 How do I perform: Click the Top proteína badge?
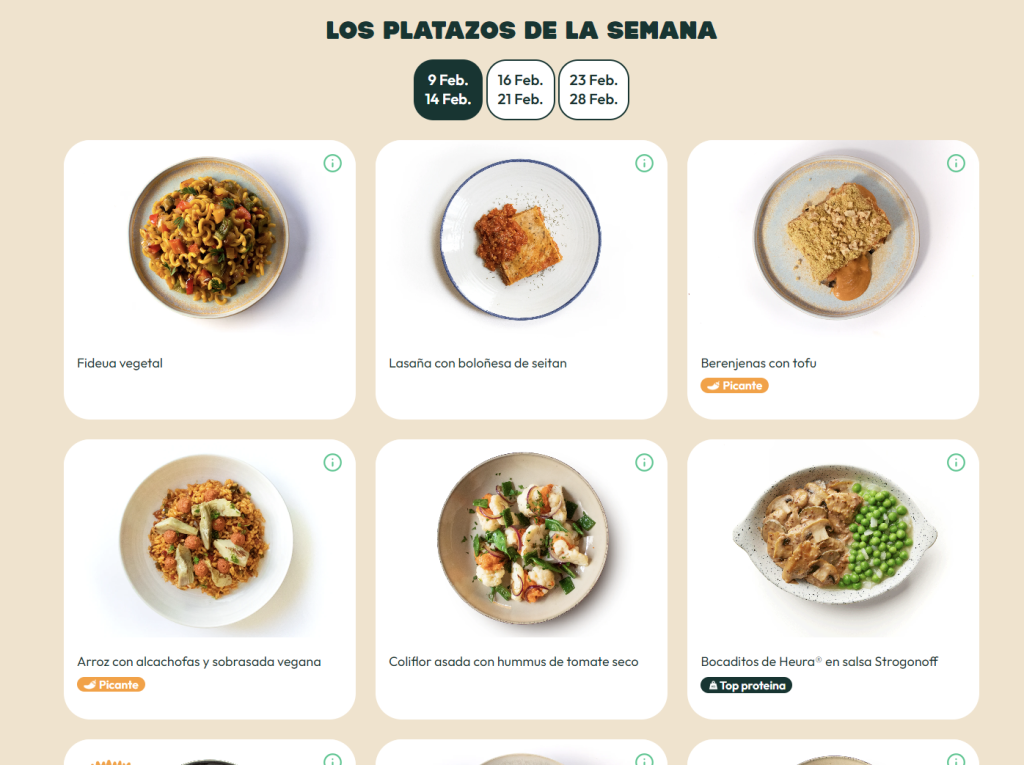746,685
